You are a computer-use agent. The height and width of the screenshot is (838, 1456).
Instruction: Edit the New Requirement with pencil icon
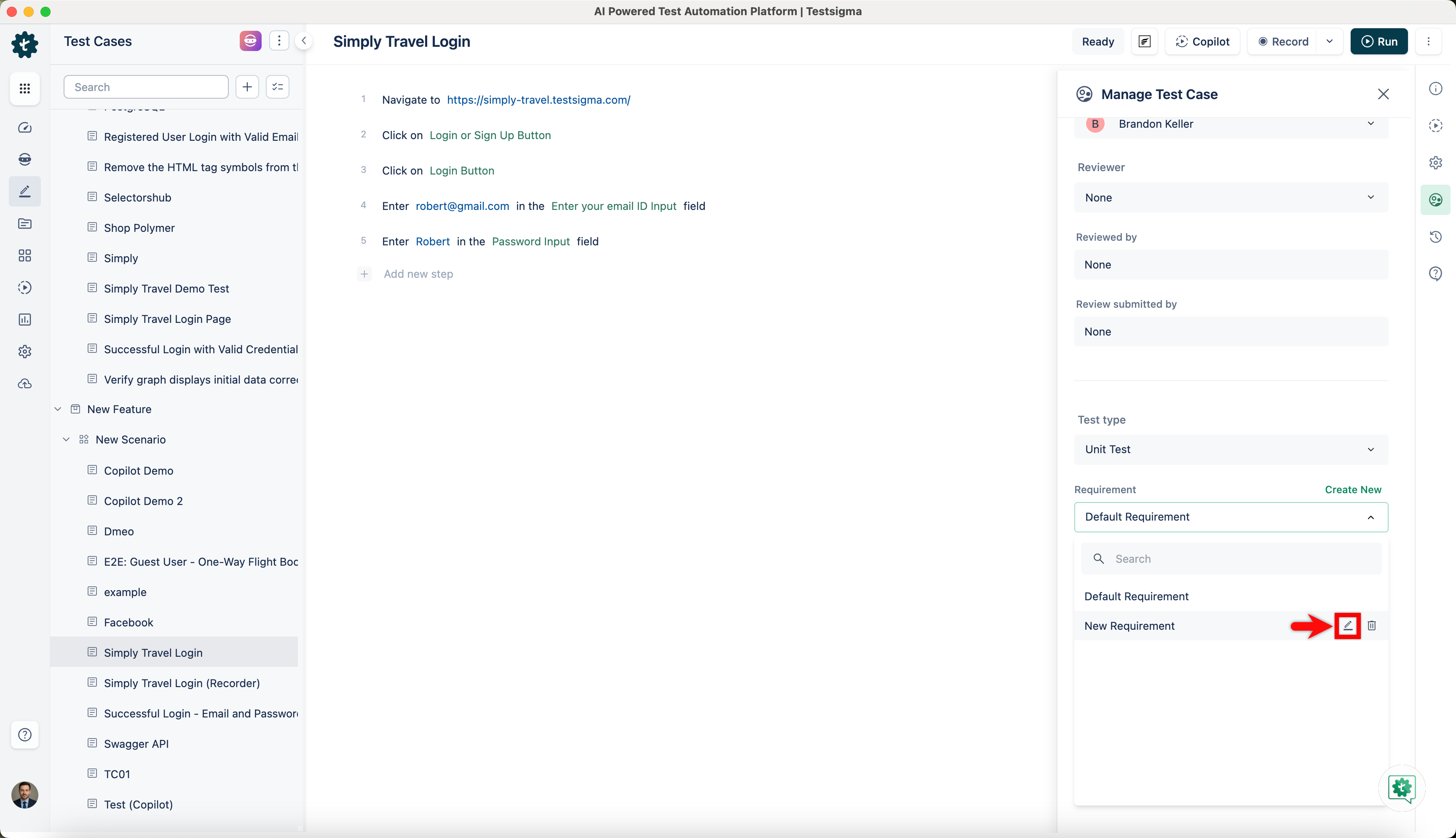pos(1348,626)
